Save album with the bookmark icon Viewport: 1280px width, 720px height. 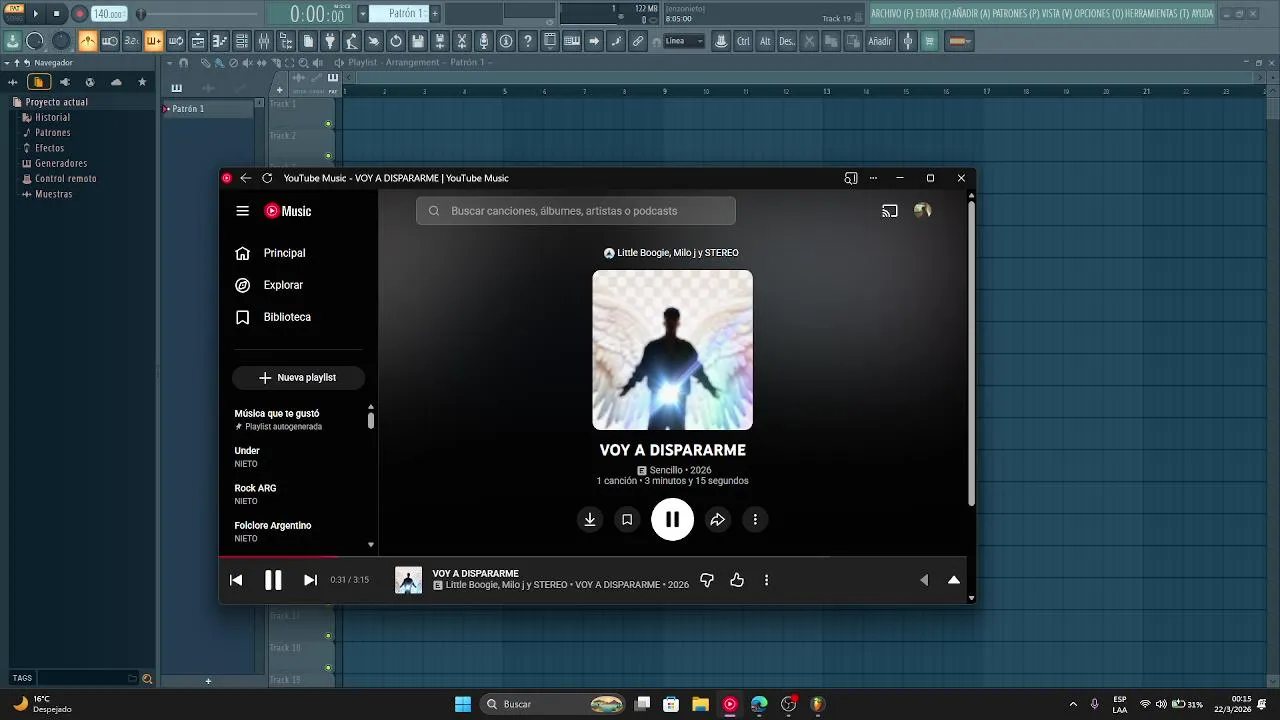point(627,520)
